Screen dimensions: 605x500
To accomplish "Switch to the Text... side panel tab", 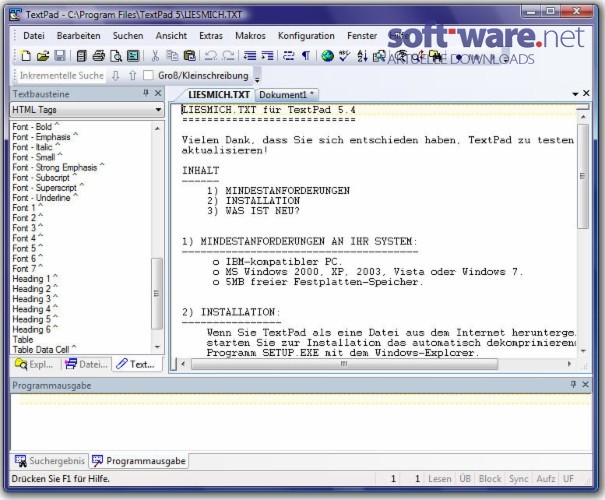I will pos(136,364).
